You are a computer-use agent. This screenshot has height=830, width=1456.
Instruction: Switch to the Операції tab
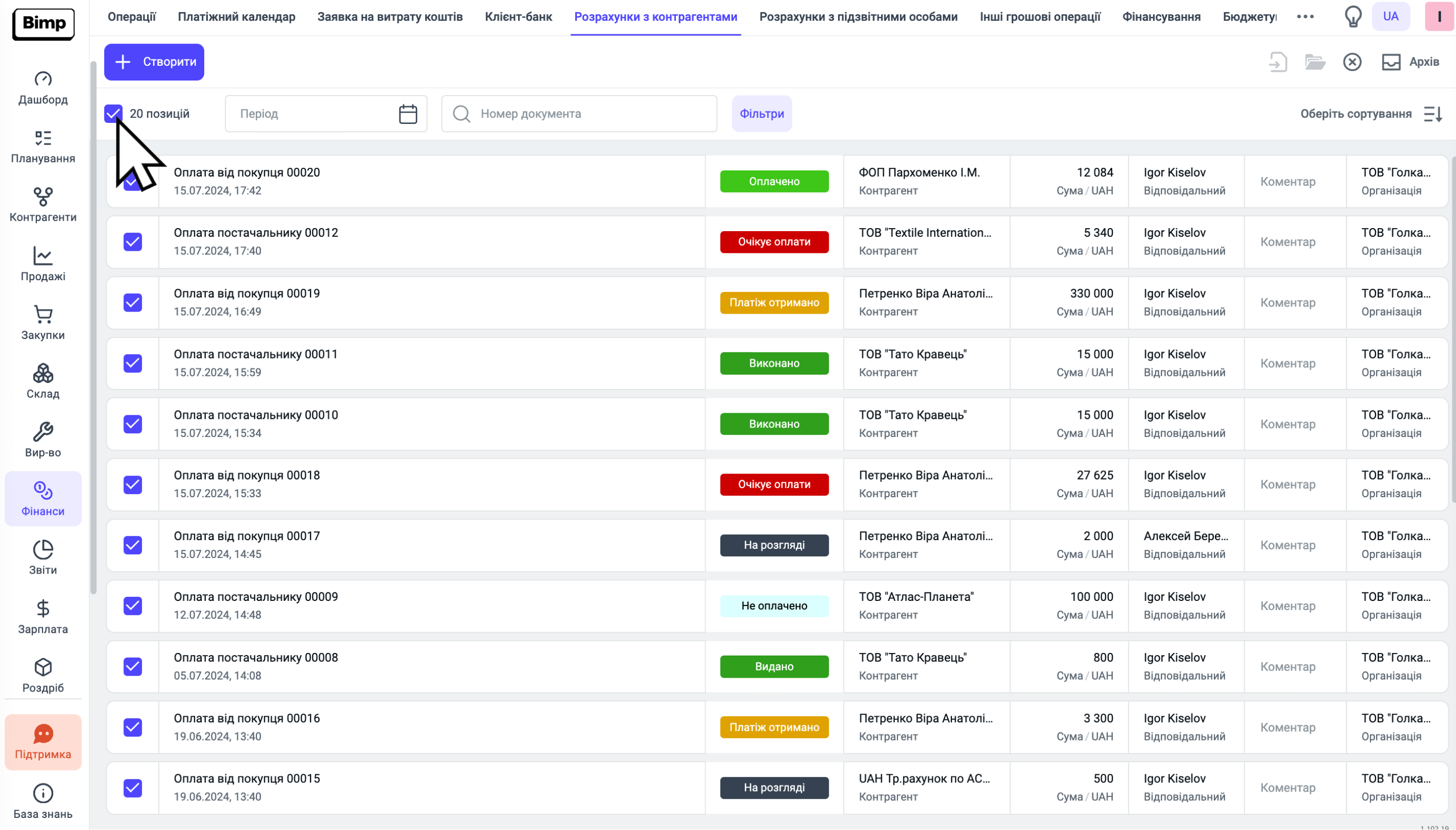coord(131,17)
